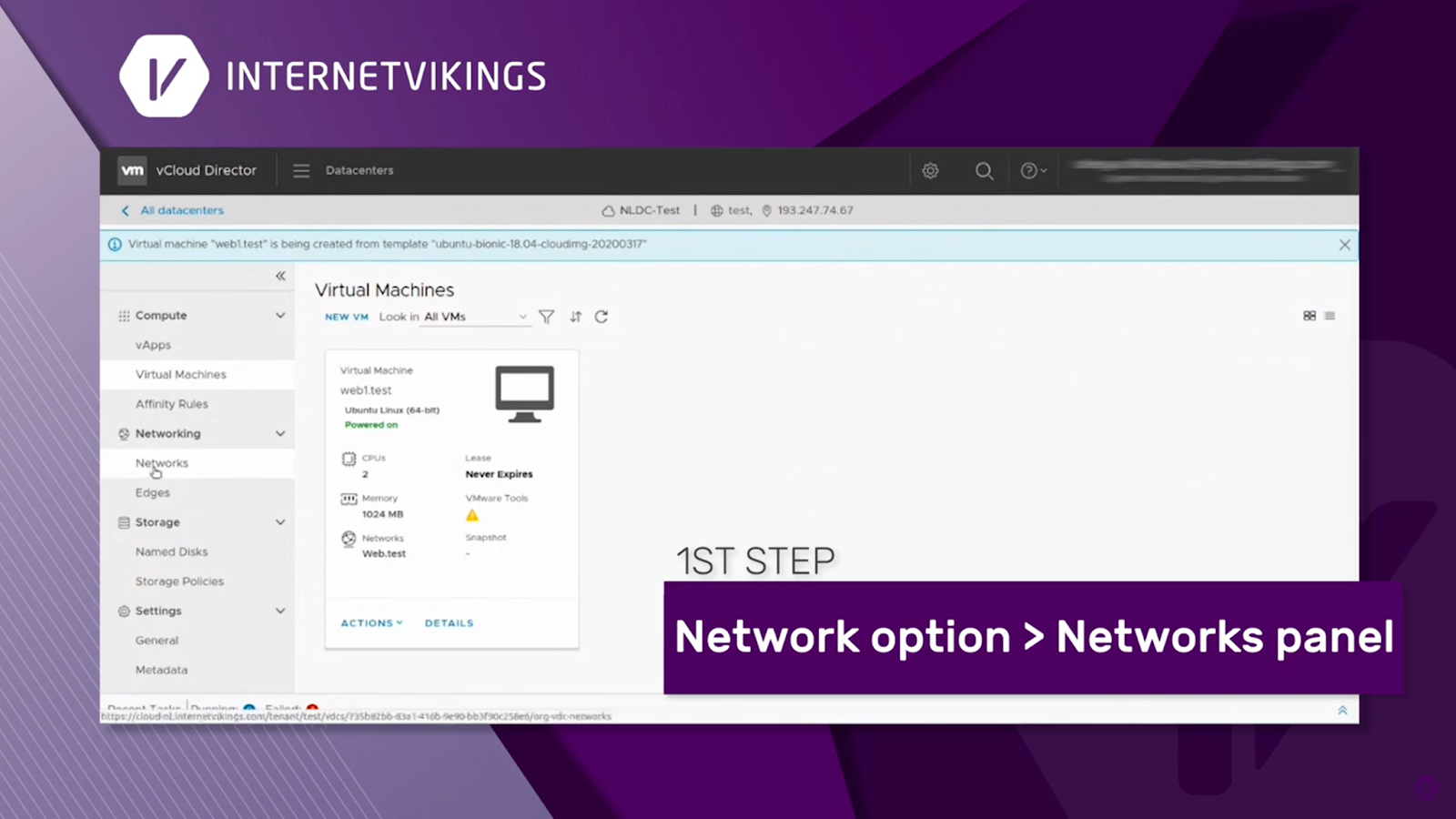Click the IP address 193.247.74.67

815,210
